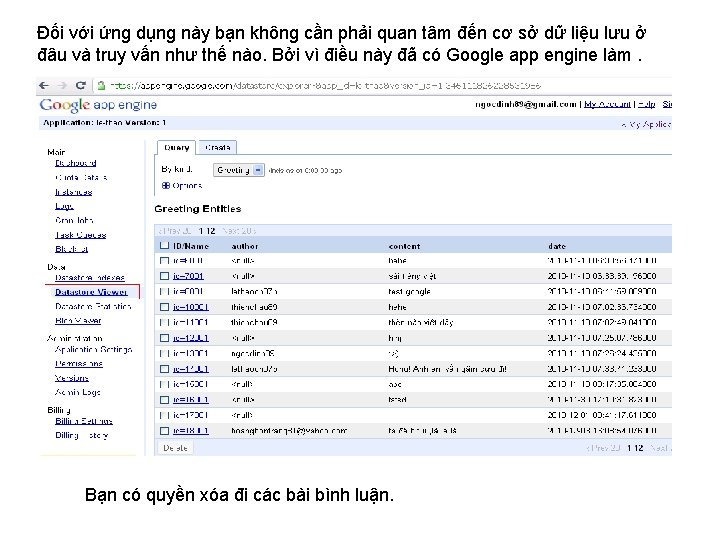Check the checkbox for id=14001 row
Viewport: 720px width, 540px height.
164,369
